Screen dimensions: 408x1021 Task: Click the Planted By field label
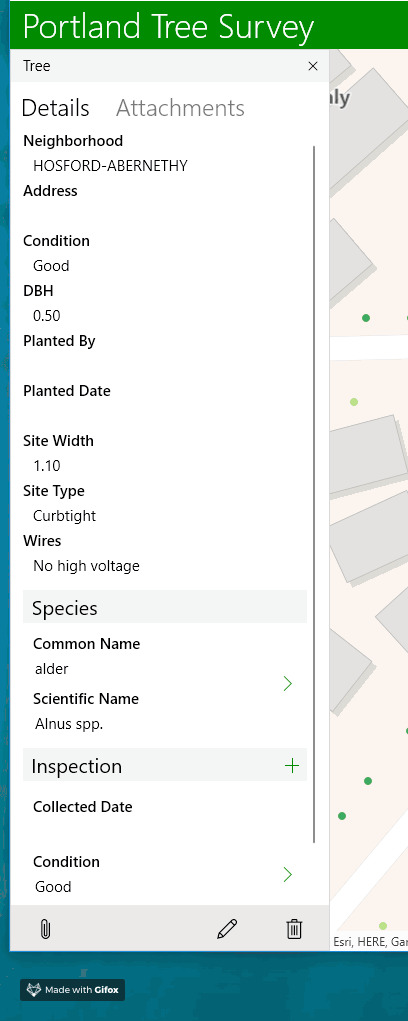coord(59,341)
